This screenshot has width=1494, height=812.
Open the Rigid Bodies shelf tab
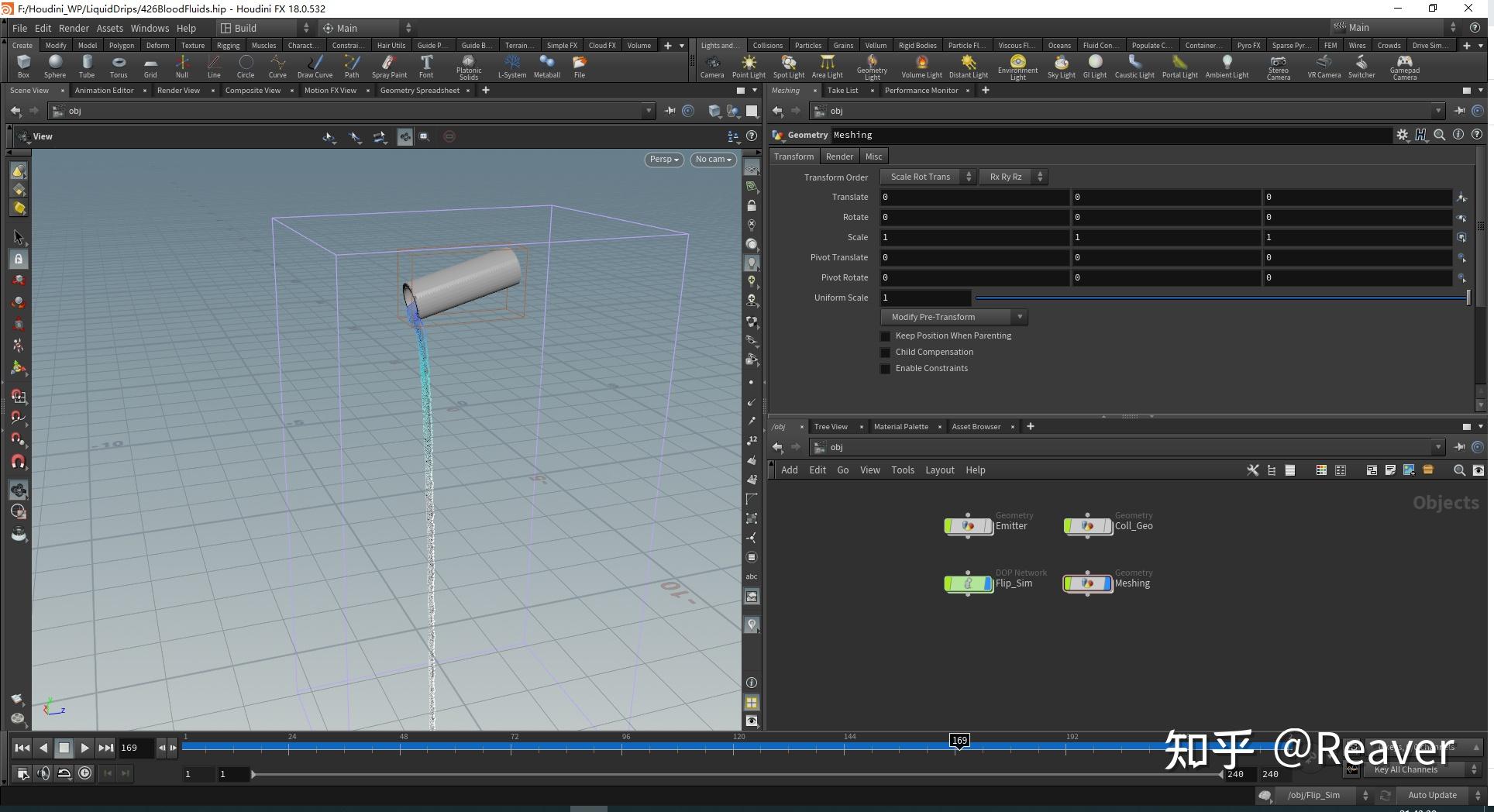(917, 45)
